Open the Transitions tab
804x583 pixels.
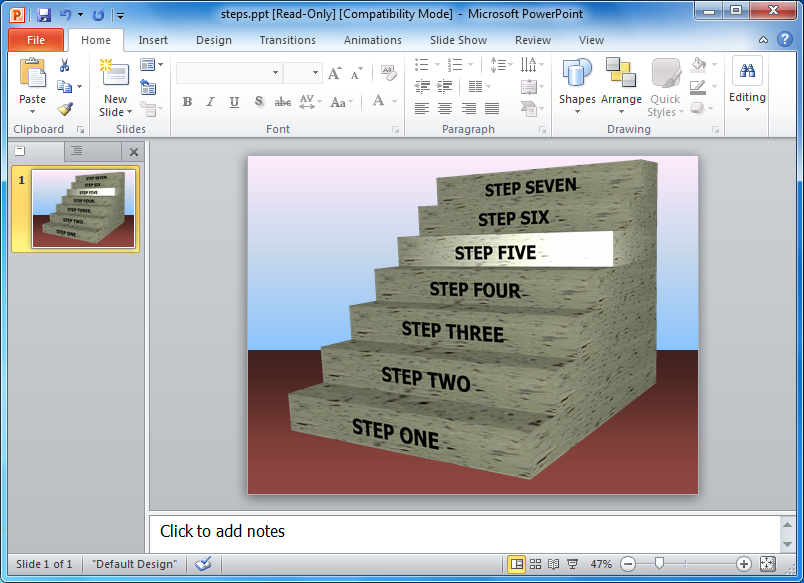287,40
